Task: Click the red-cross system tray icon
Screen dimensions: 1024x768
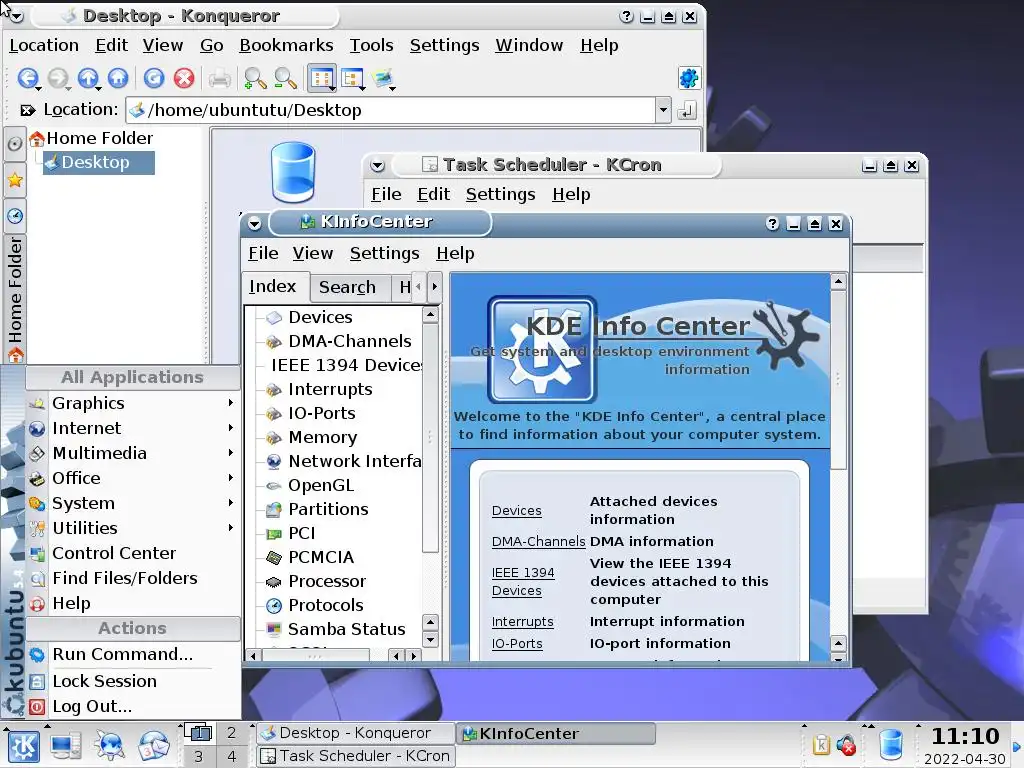Action: point(846,744)
